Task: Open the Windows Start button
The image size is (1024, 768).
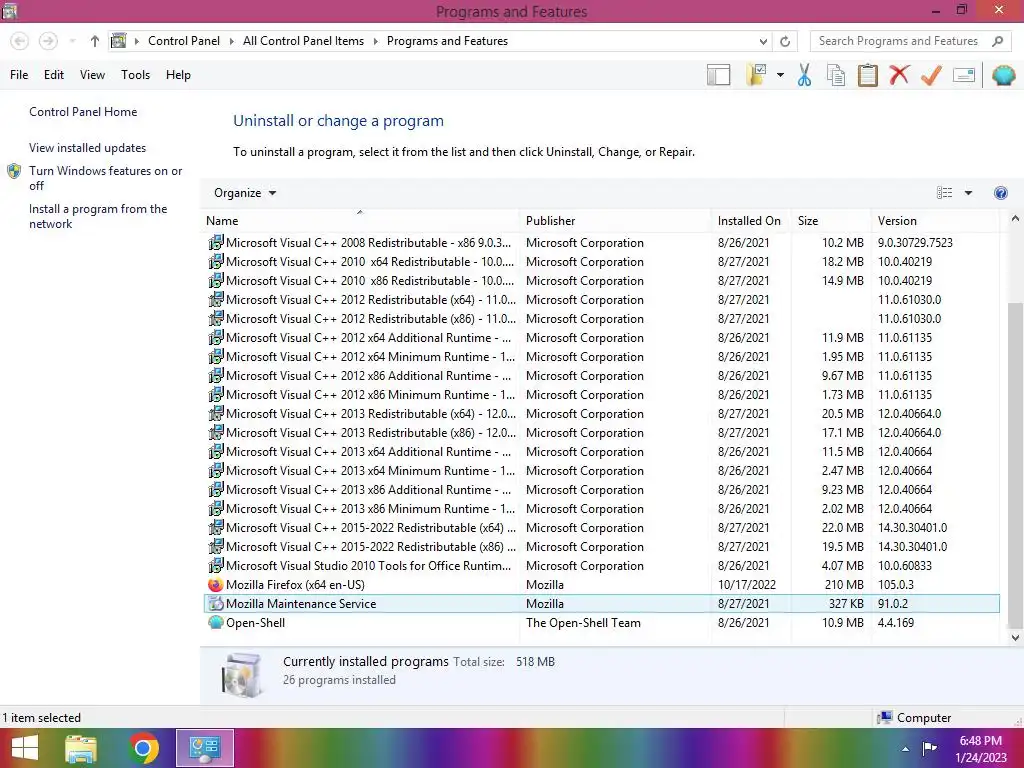Action: click(x=25, y=748)
